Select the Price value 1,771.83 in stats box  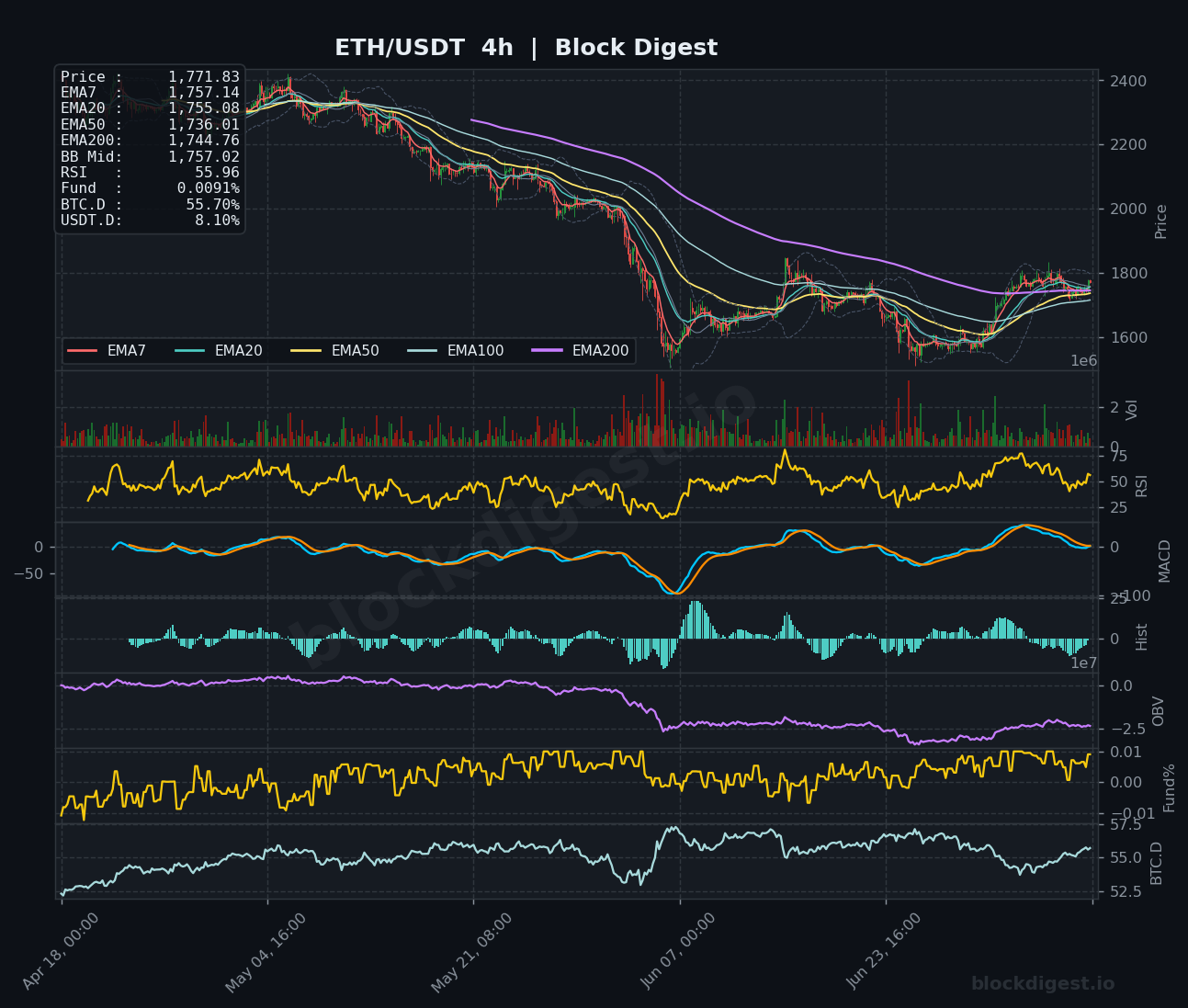point(204,77)
